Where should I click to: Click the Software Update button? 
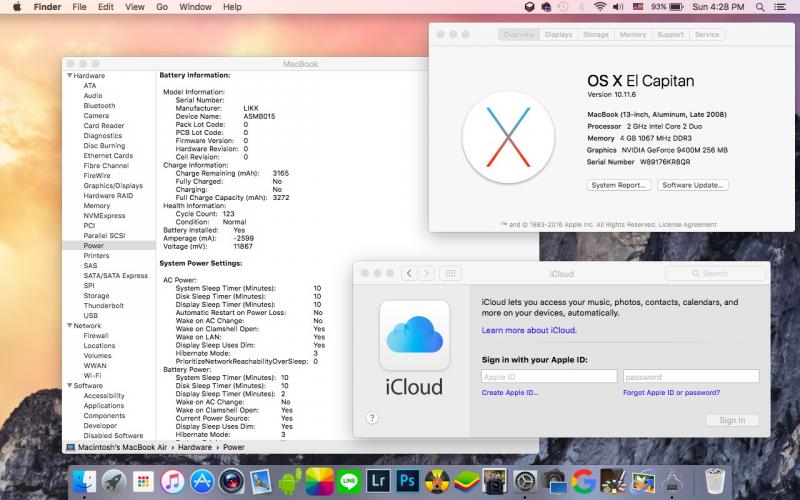[692, 185]
